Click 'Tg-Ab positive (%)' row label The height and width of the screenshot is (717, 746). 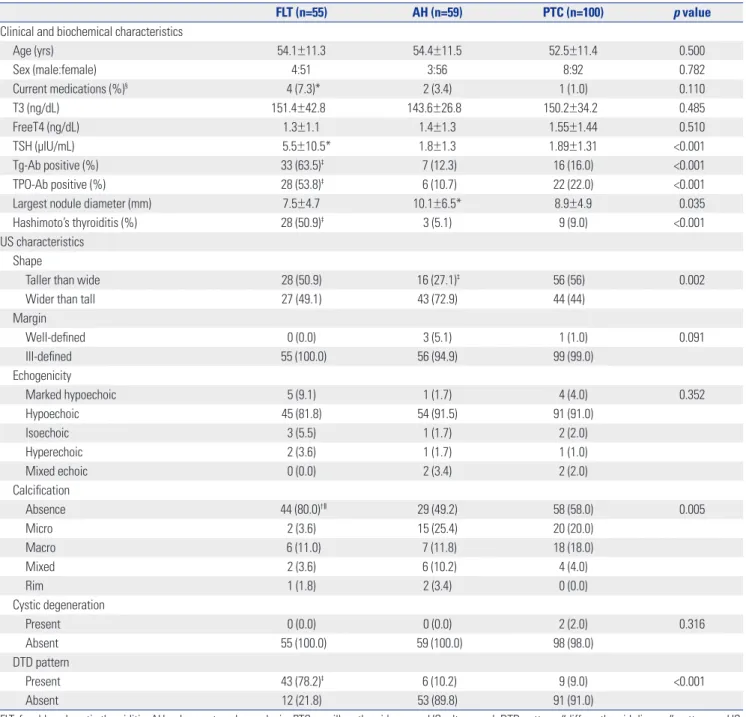coord(55,165)
